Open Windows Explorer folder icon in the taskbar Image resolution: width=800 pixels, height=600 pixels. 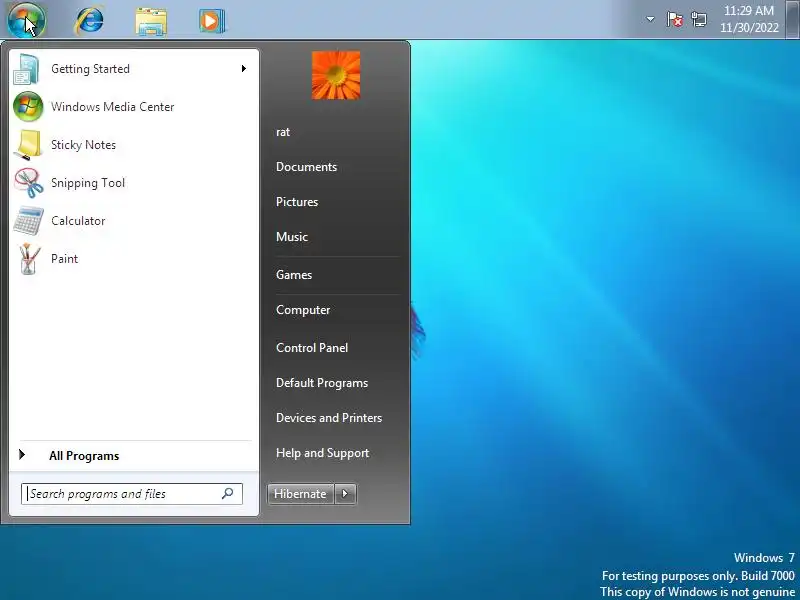pos(151,21)
